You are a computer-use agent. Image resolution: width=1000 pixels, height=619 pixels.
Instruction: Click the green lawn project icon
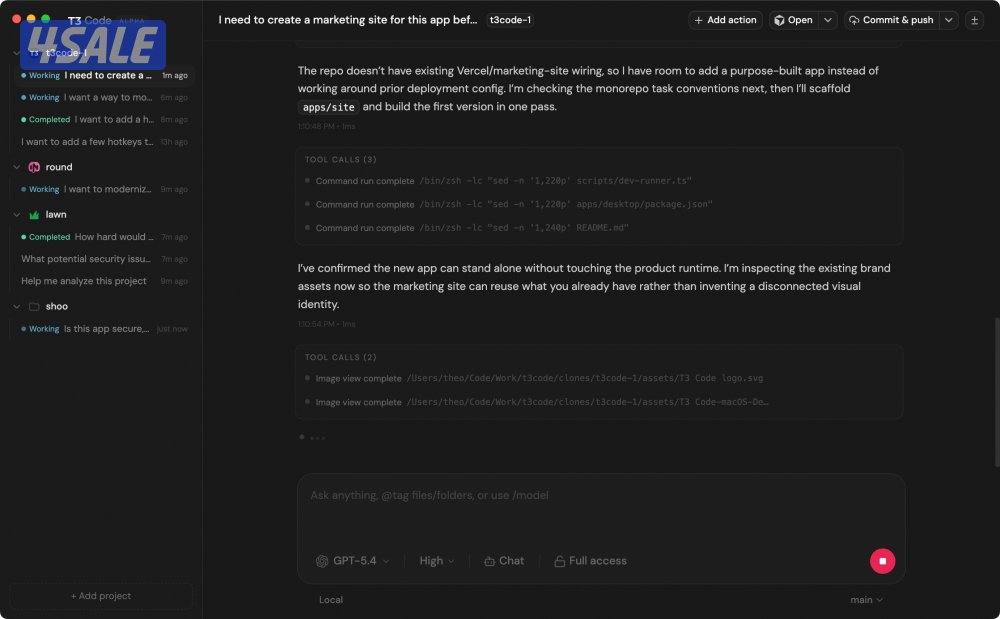[34, 215]
